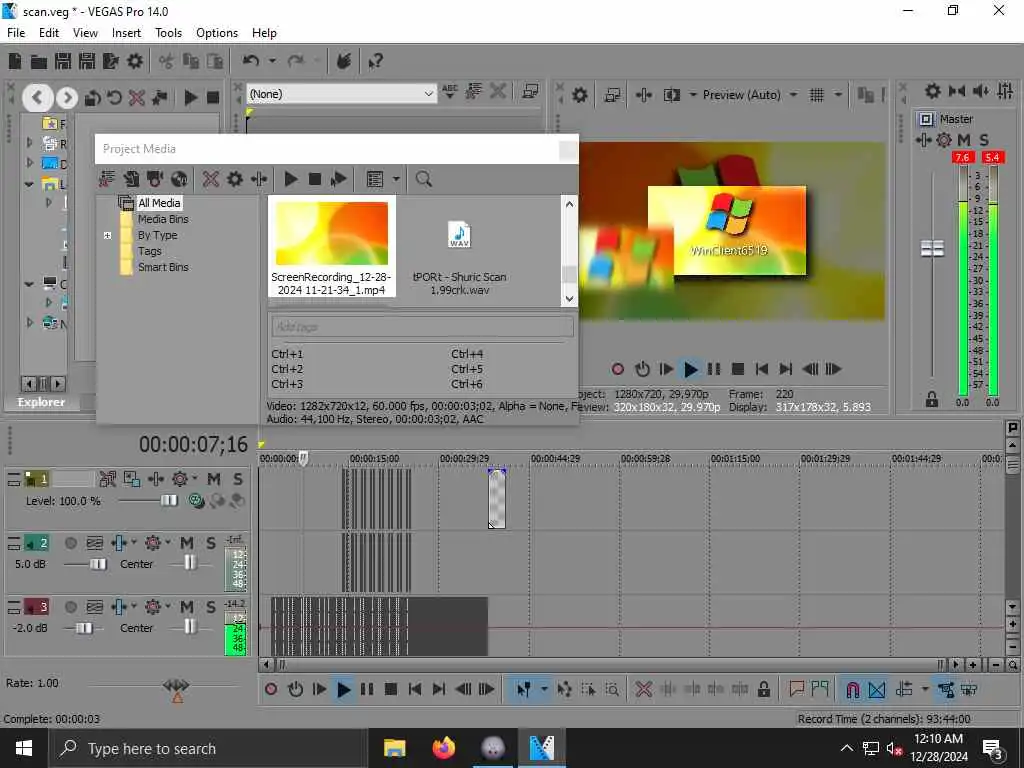Open Windows Start menu

click(24, 748)
